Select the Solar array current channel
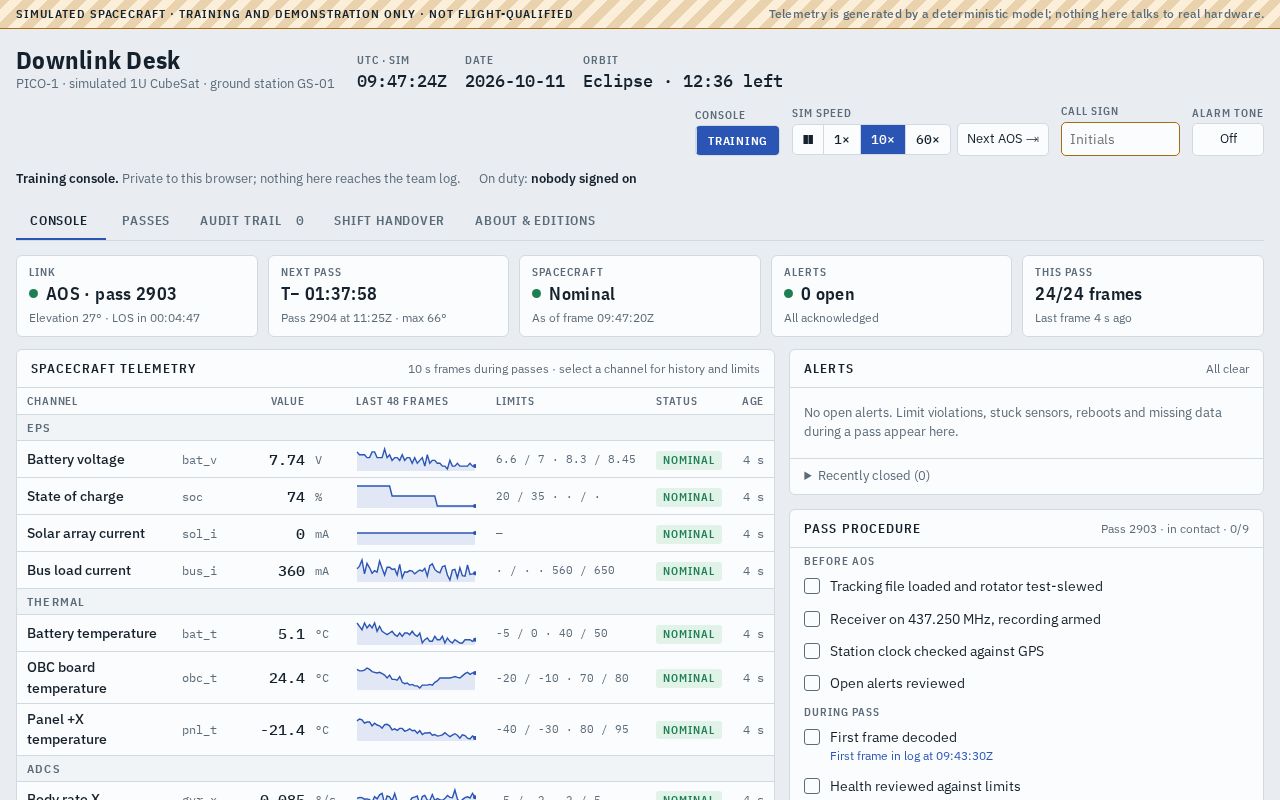The image size is (1280, 800). tap(395, 534)
